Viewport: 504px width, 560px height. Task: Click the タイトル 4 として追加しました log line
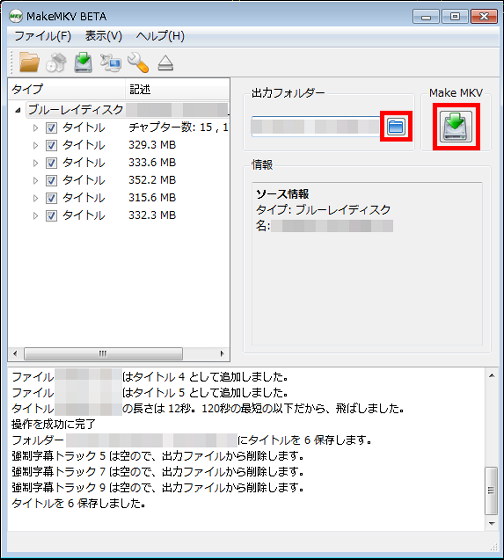[x=150, y=377]
